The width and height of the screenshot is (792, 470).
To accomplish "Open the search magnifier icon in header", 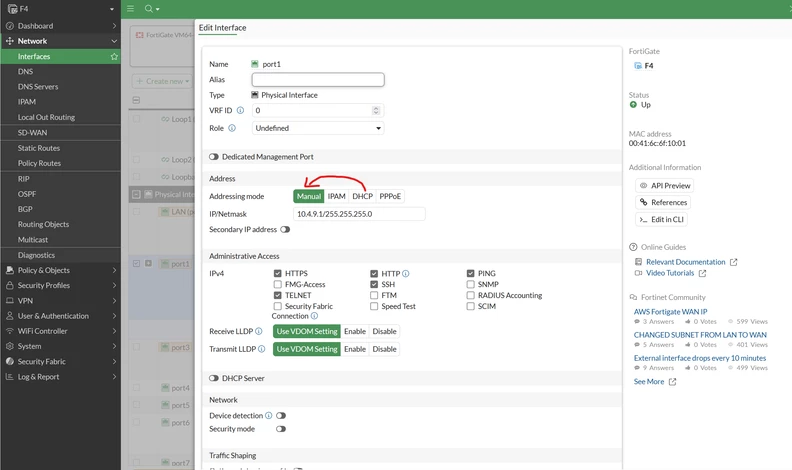I will [x=148, y=9].
